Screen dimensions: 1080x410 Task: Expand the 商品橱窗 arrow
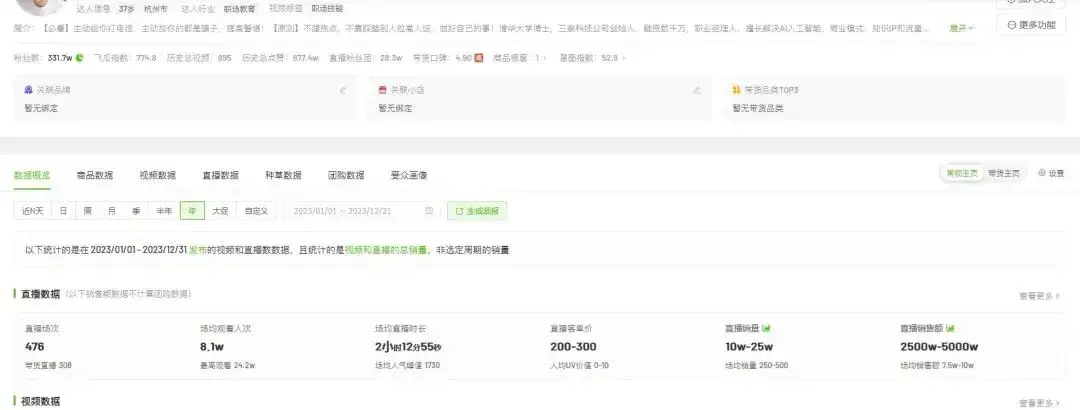[544, 58]
